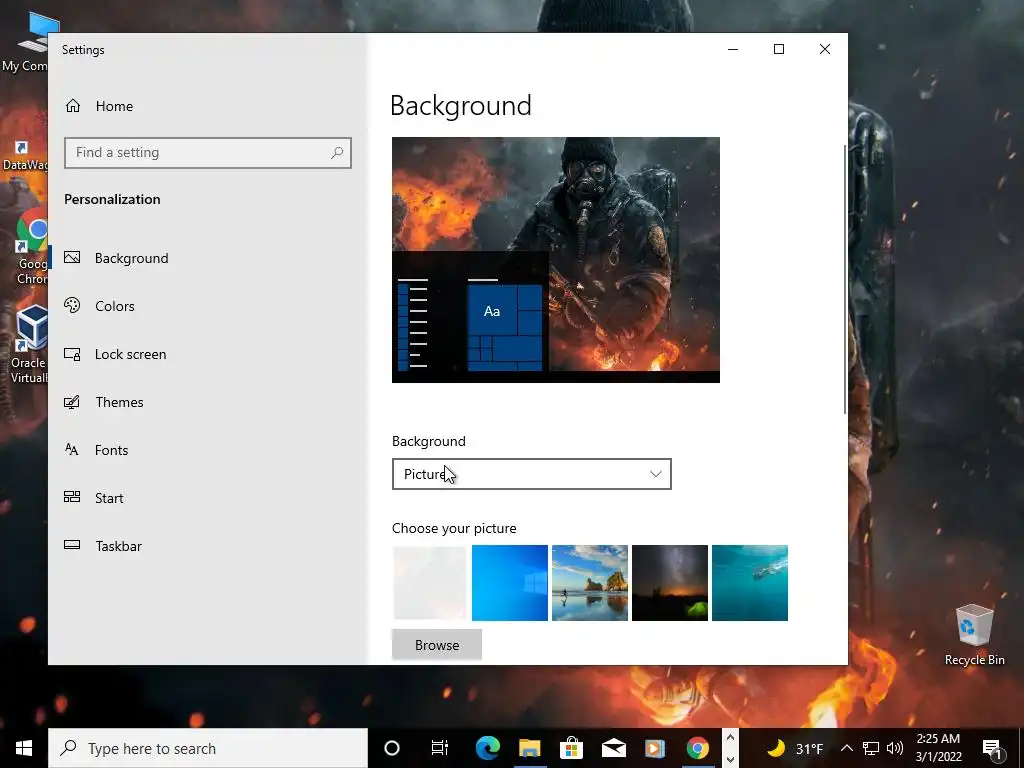Click the magnifier icon in Find a setting
This screenshot has width=1024, height=768.
337,153
